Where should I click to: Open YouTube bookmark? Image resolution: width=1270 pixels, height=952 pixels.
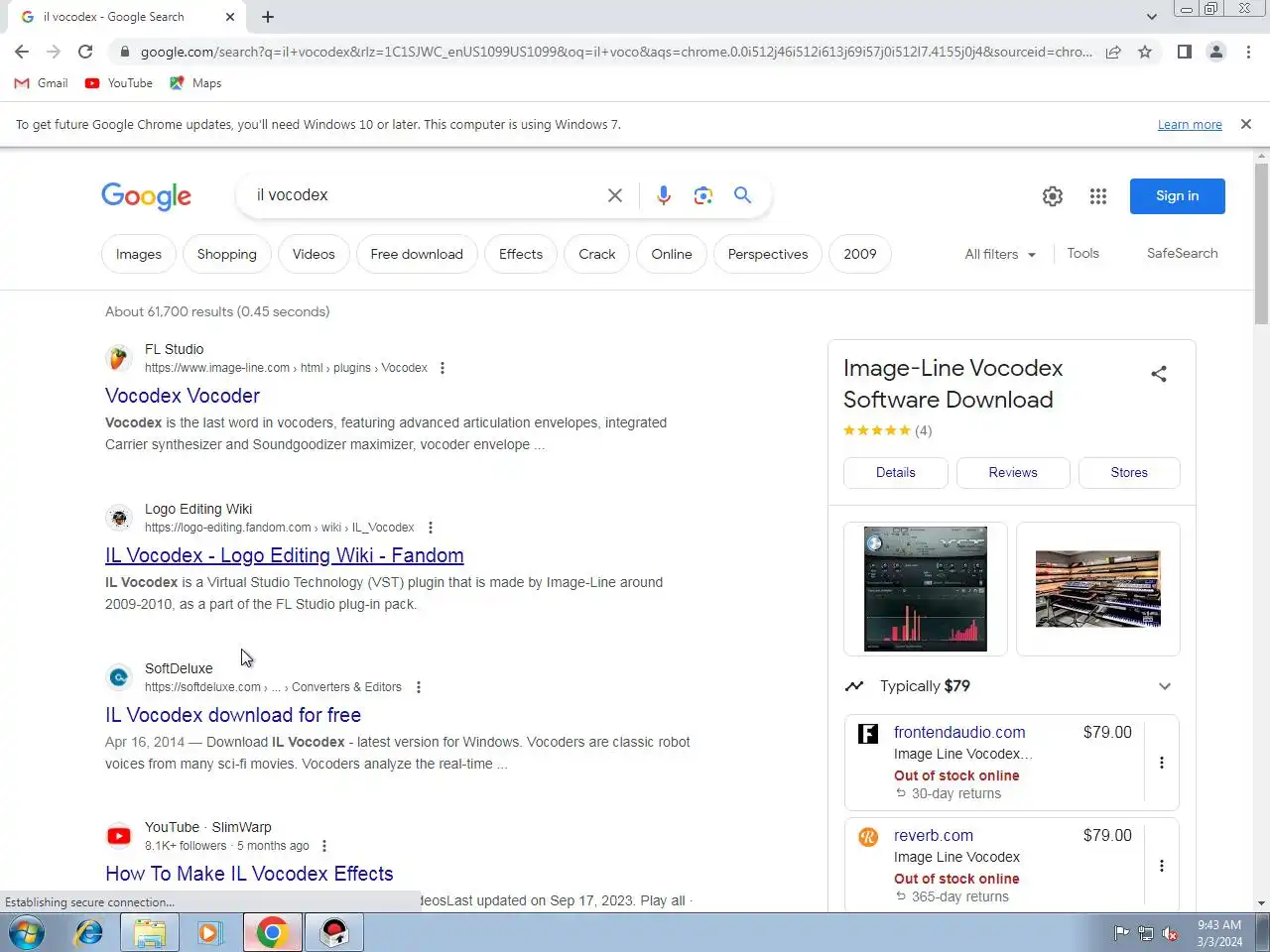(119, 83)
